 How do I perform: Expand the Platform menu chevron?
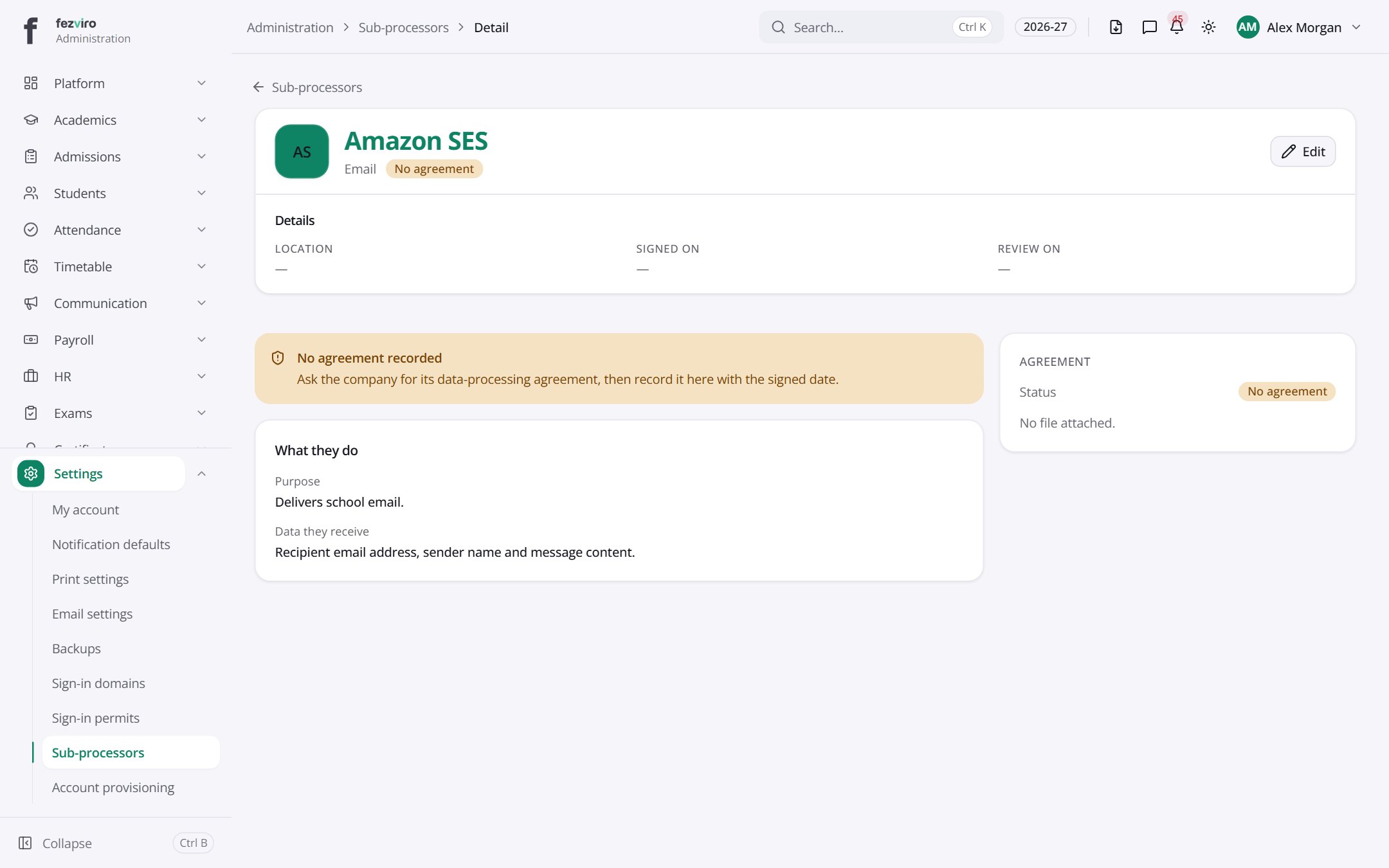point(201,83)
